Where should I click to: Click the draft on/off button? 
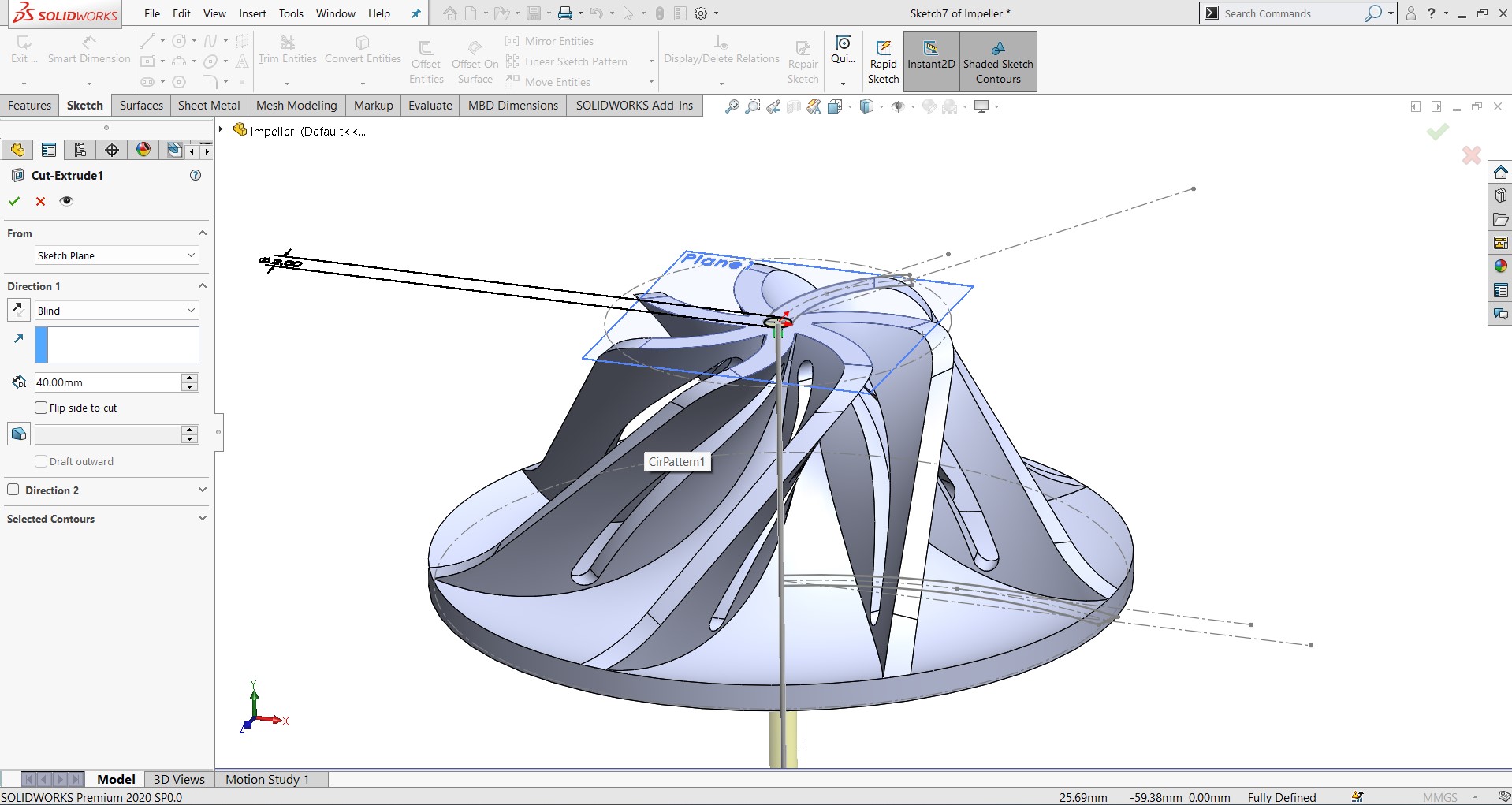click(19, 434)
